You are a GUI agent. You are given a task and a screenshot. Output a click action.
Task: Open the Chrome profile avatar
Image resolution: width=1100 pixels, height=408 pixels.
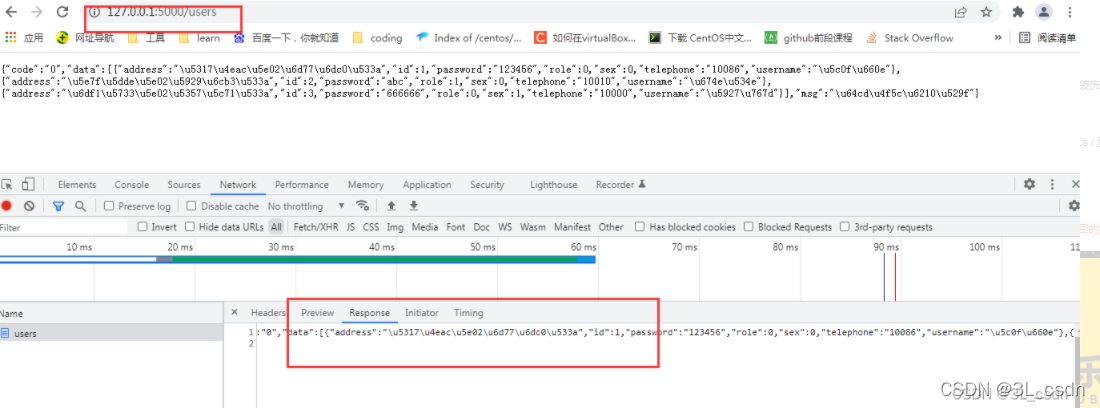[1045, 12]
